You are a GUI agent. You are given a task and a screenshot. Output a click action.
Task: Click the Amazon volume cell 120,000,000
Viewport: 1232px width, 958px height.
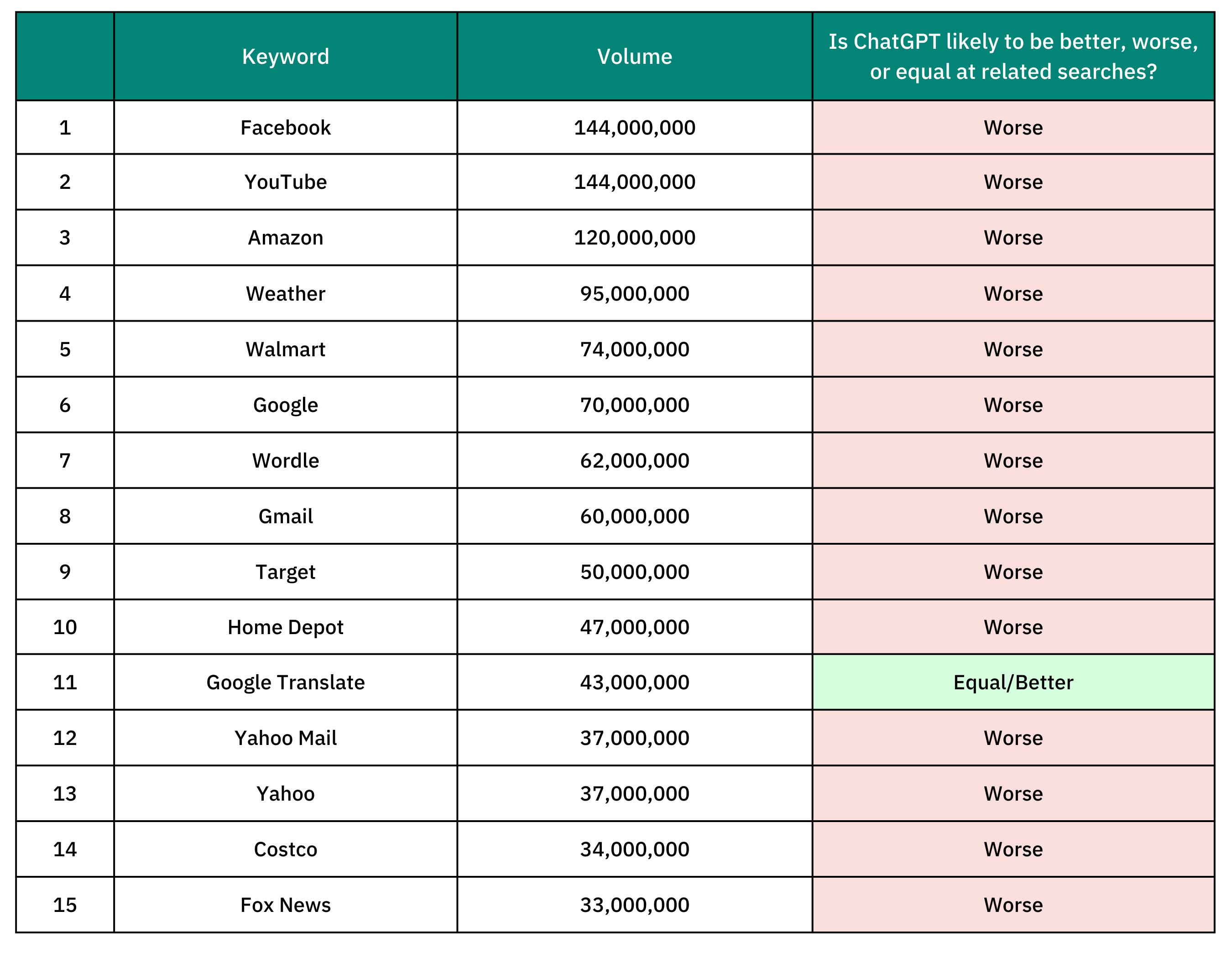(635, 237)
